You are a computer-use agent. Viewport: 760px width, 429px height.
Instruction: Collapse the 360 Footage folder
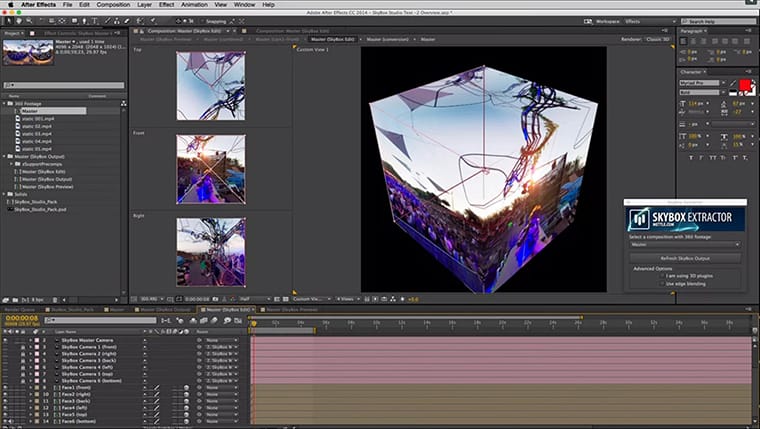(x=4, y=104)
